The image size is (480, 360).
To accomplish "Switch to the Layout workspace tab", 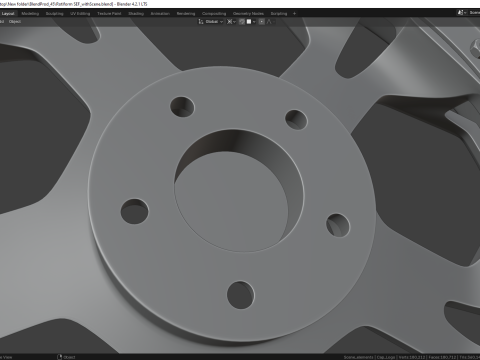I will (8, 14).
